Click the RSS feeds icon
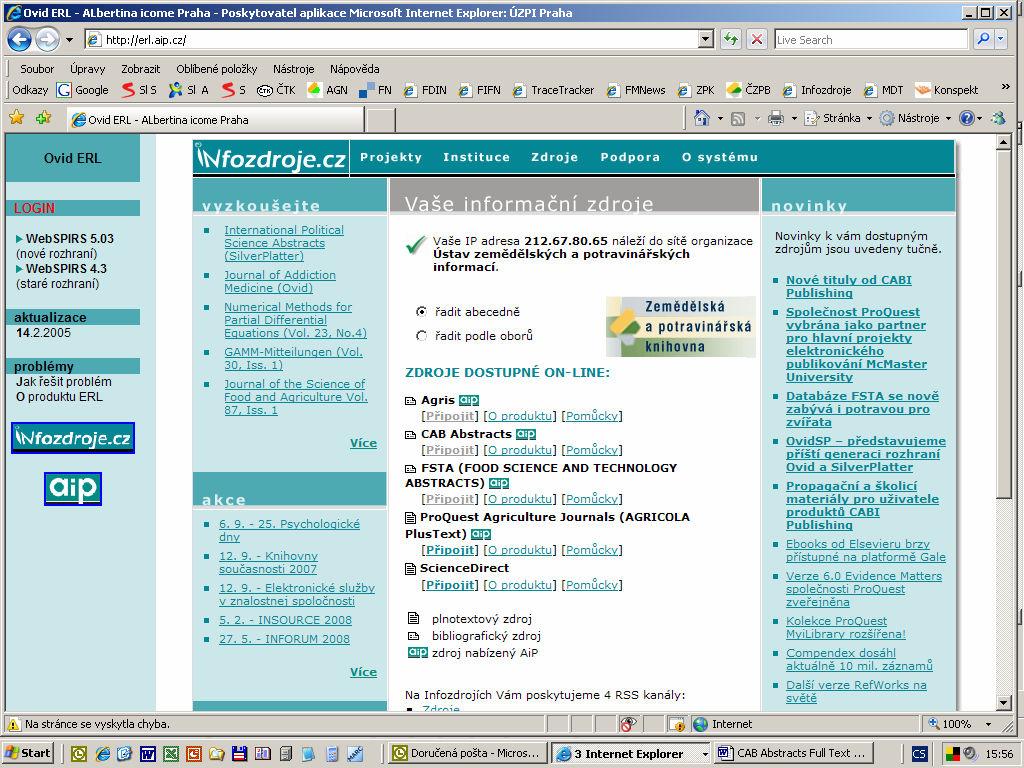The image size is (1024, 768). pyautogui.click(x=738, y=118)
